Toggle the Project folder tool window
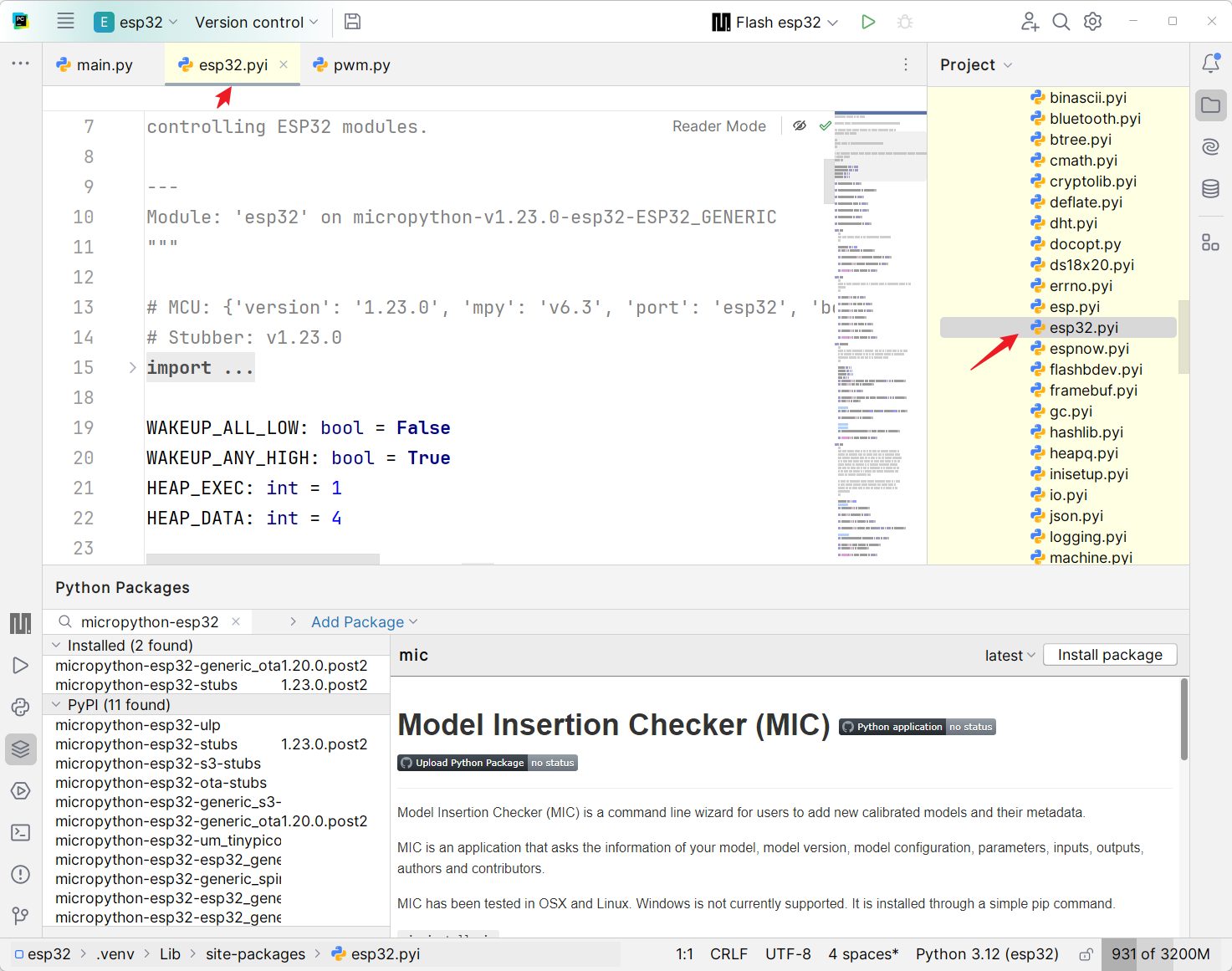 1210,105
